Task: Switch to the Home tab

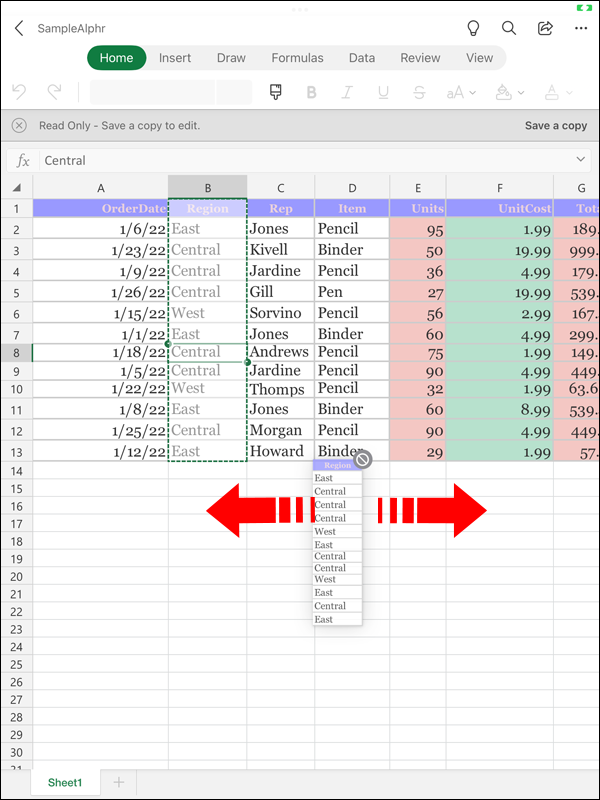Action: click(116, 58)
